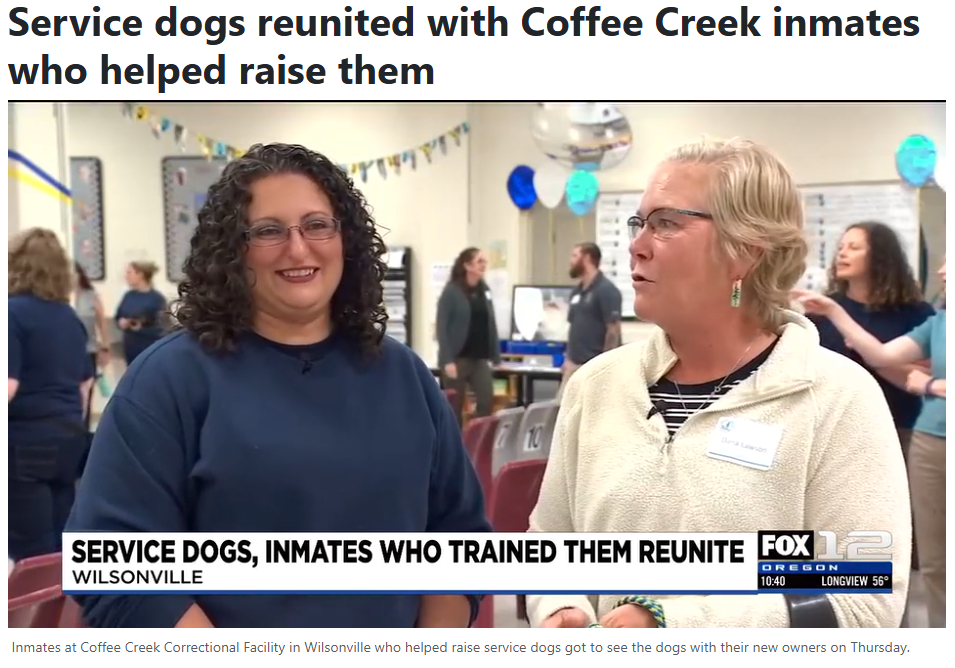Screen dimensions: 955x668
Task: Click the large clear balloon near the ceiling
Action: click(580, 135)
